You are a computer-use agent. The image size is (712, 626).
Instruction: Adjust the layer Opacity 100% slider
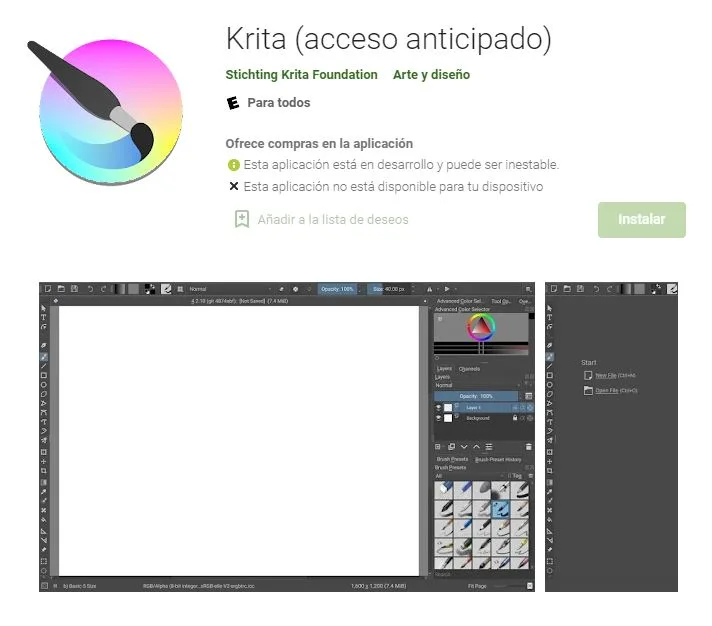tap(476, 396)
